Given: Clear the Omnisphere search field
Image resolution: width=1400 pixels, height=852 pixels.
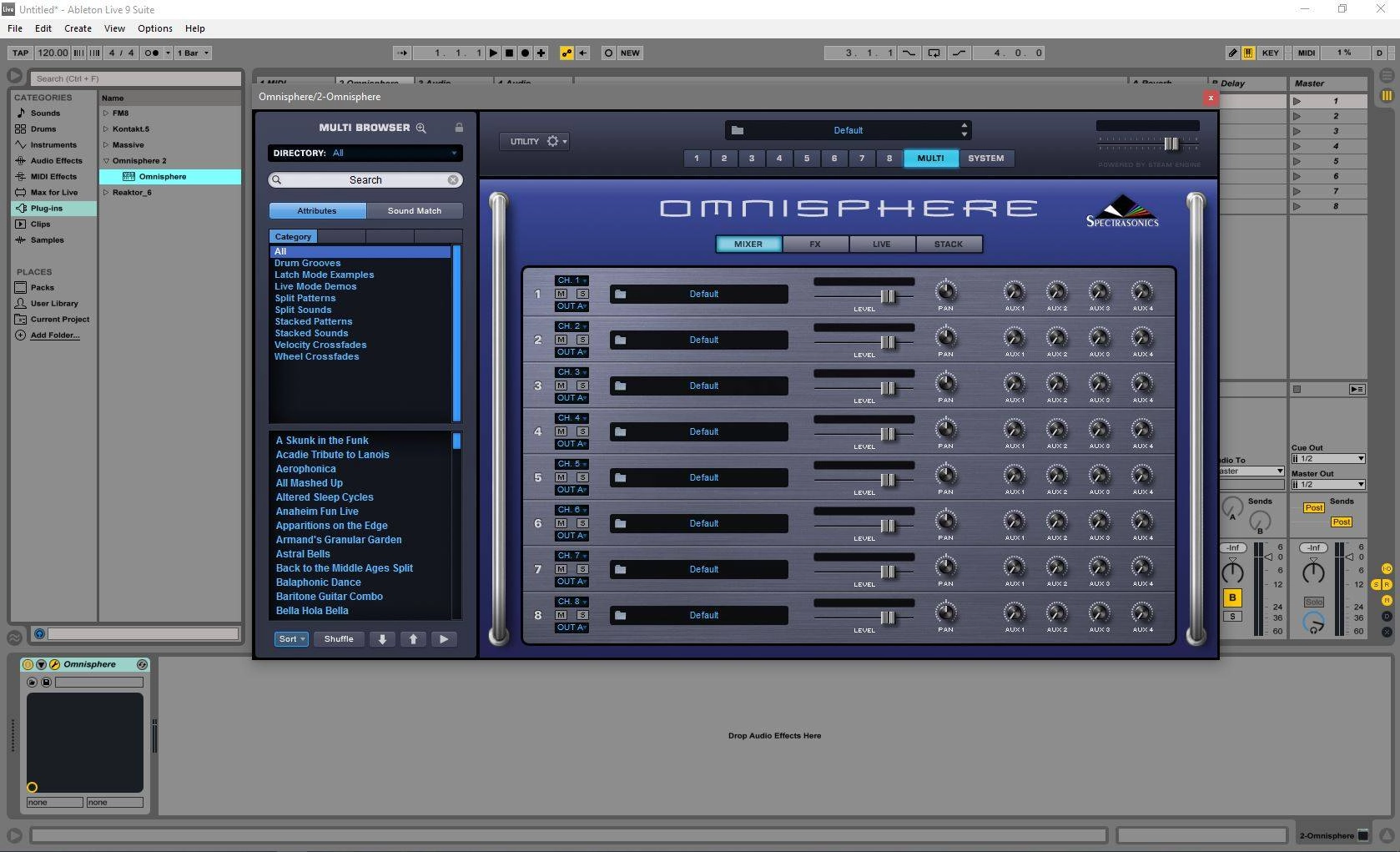Looking at the screenshot, I should click(x=452, y=180).
